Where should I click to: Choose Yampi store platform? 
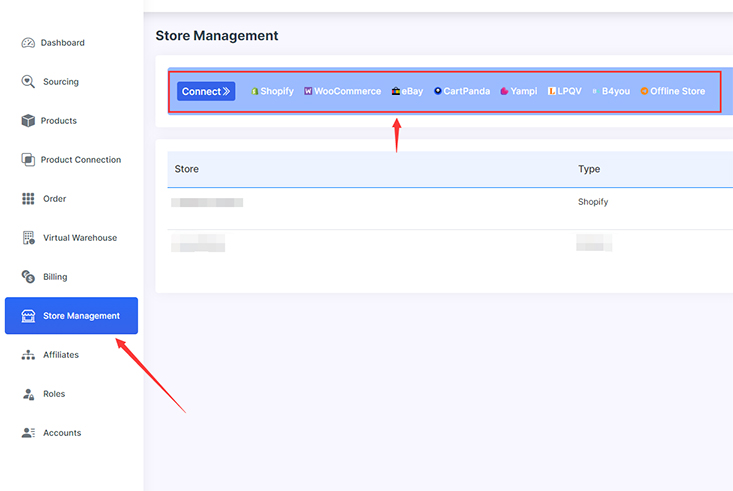point(519,91)
